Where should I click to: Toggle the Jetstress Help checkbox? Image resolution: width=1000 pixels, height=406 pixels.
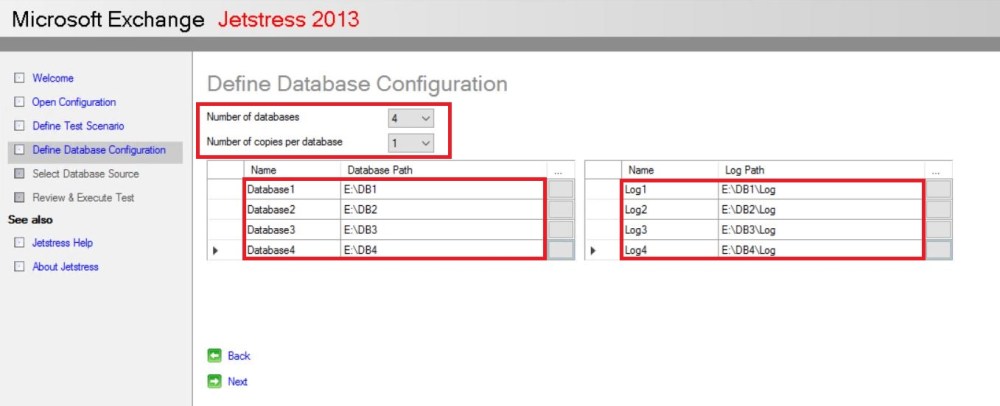click(x=18, y=243)
